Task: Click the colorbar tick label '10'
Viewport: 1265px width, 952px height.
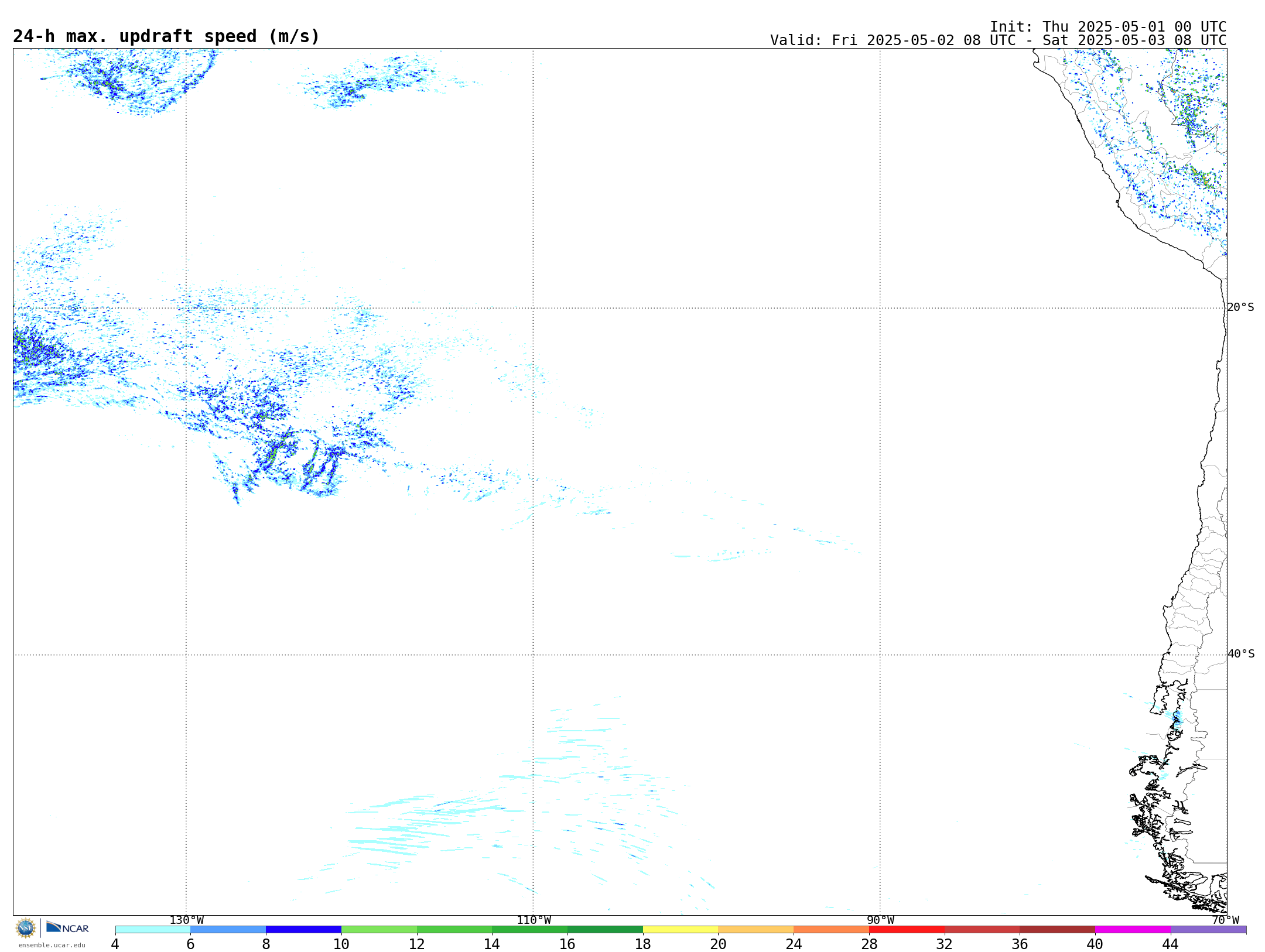Action: pyautogui.click(x=341, y=944)
